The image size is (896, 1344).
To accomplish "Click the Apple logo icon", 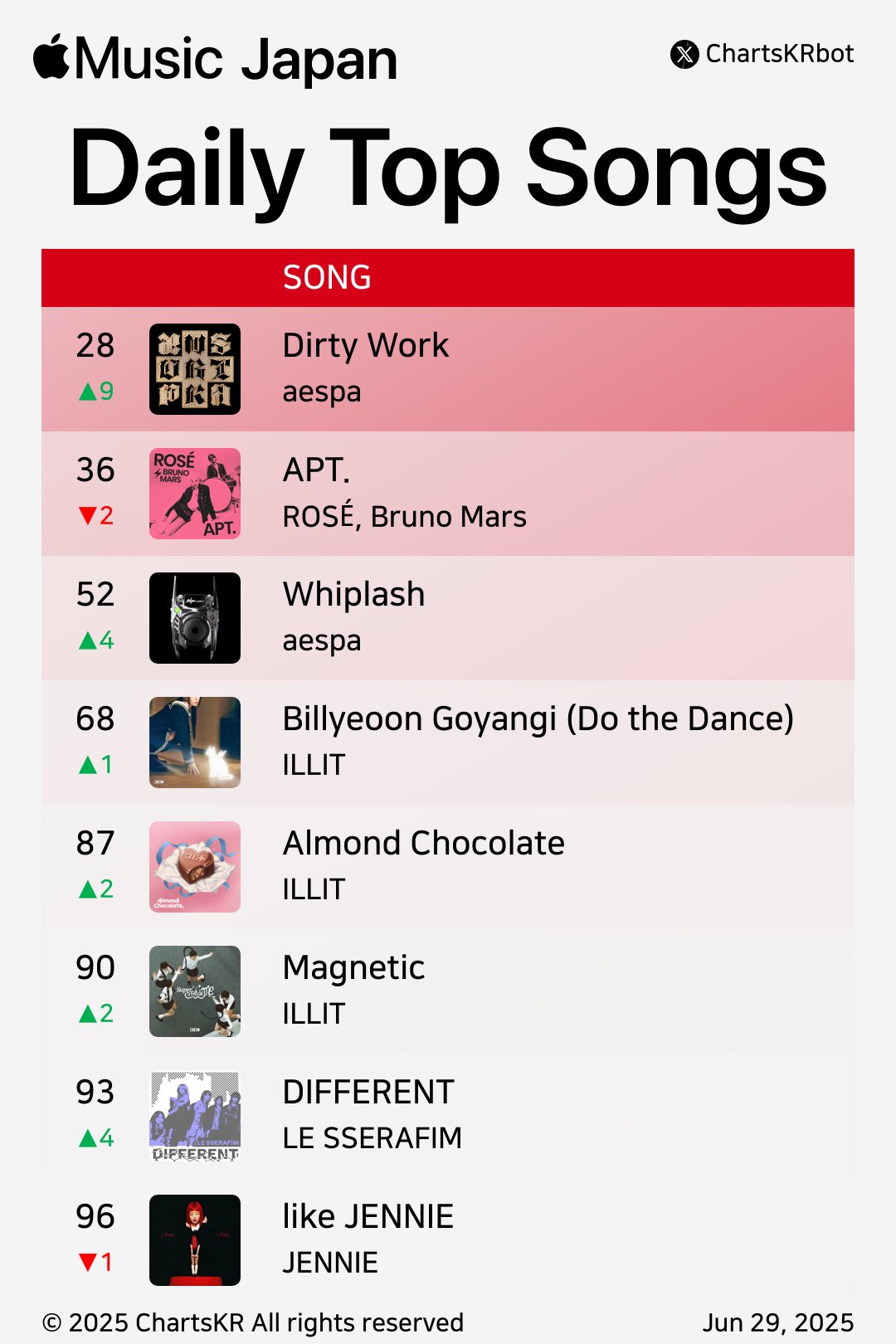I will 51,57.
